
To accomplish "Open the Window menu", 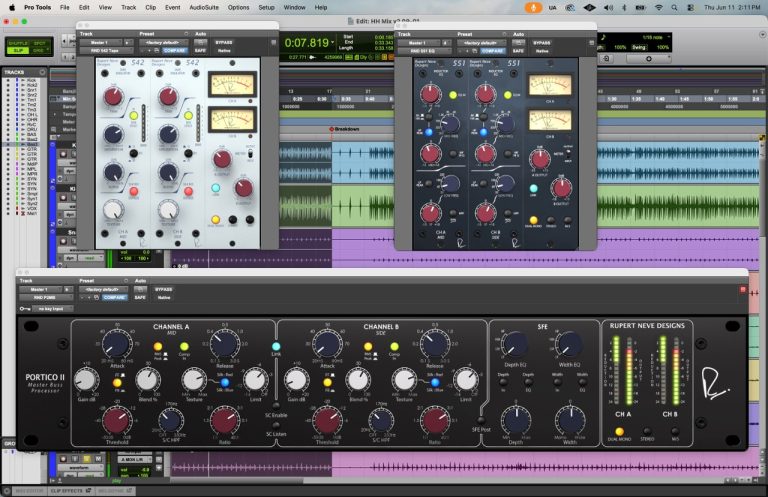I will click(x=294, y=7).
